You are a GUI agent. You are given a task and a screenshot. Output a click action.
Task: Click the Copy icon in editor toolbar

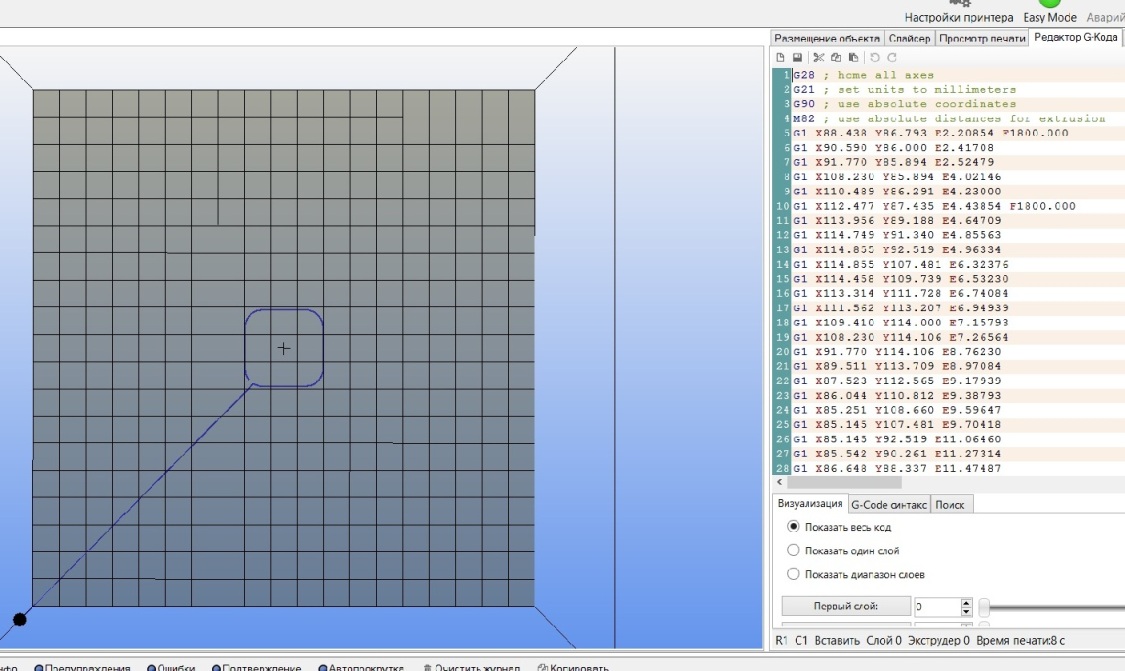(837, 58)
